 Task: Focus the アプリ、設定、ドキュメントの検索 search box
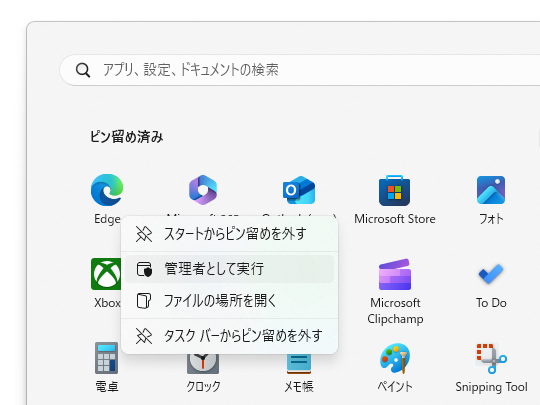[x=300, y=70]
